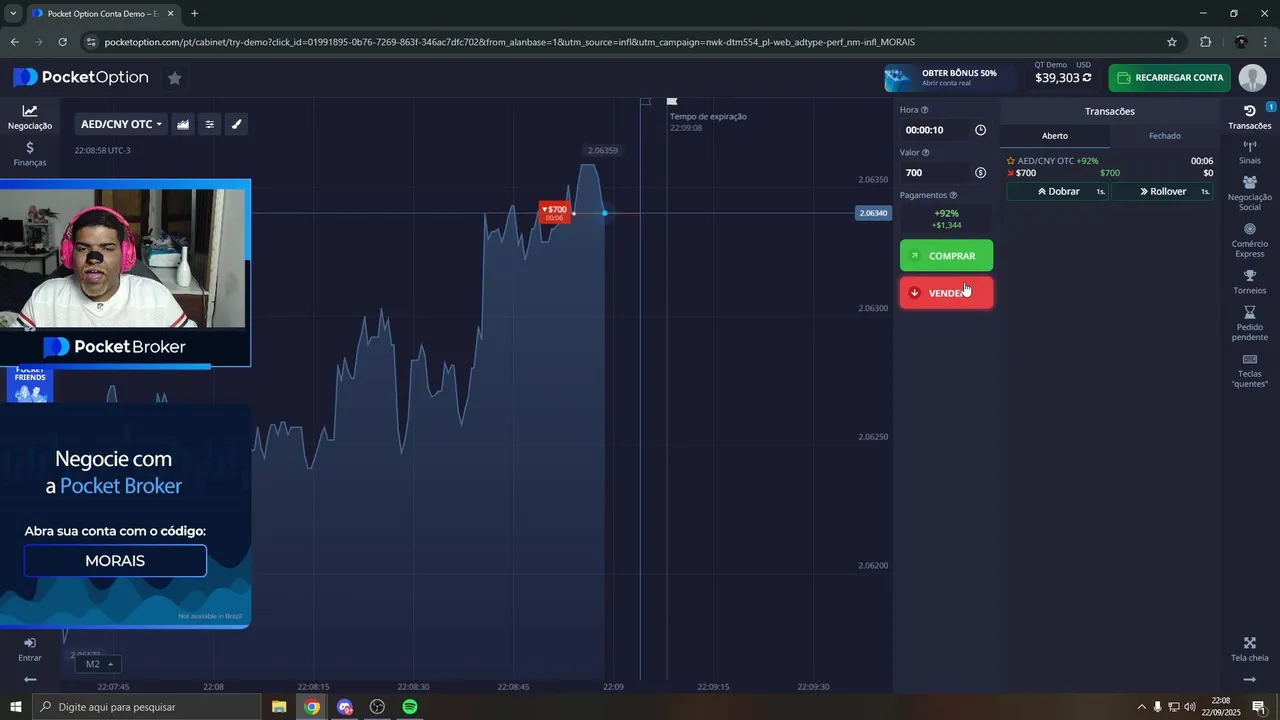Click the dollar icon in Valor field

point(980,173)
